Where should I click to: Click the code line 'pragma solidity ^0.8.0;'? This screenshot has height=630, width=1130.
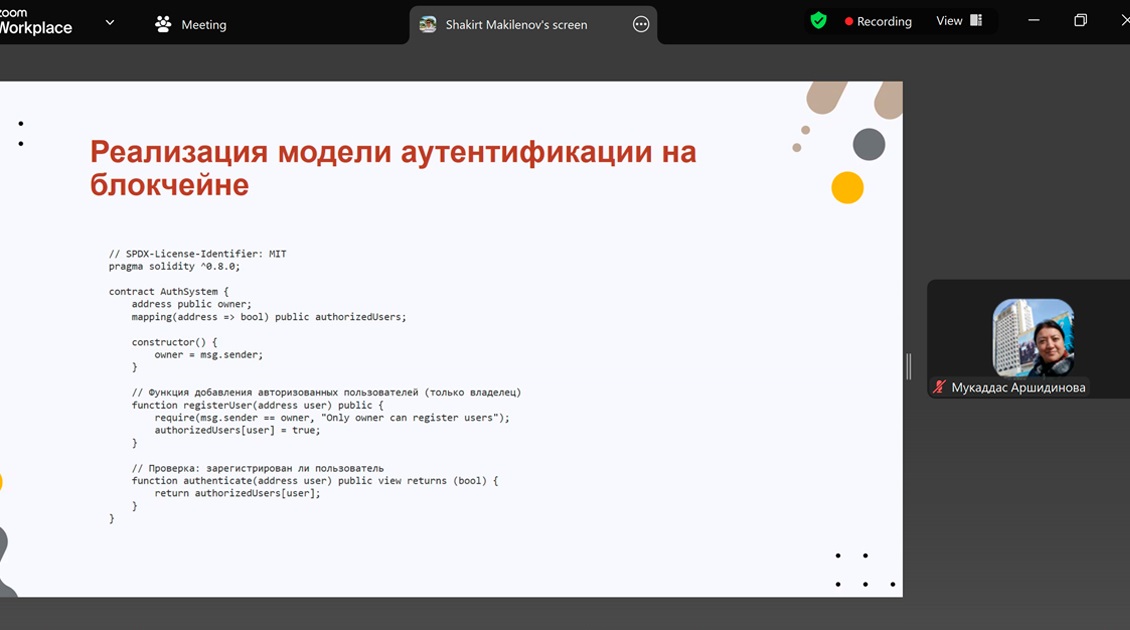(174, 266)
